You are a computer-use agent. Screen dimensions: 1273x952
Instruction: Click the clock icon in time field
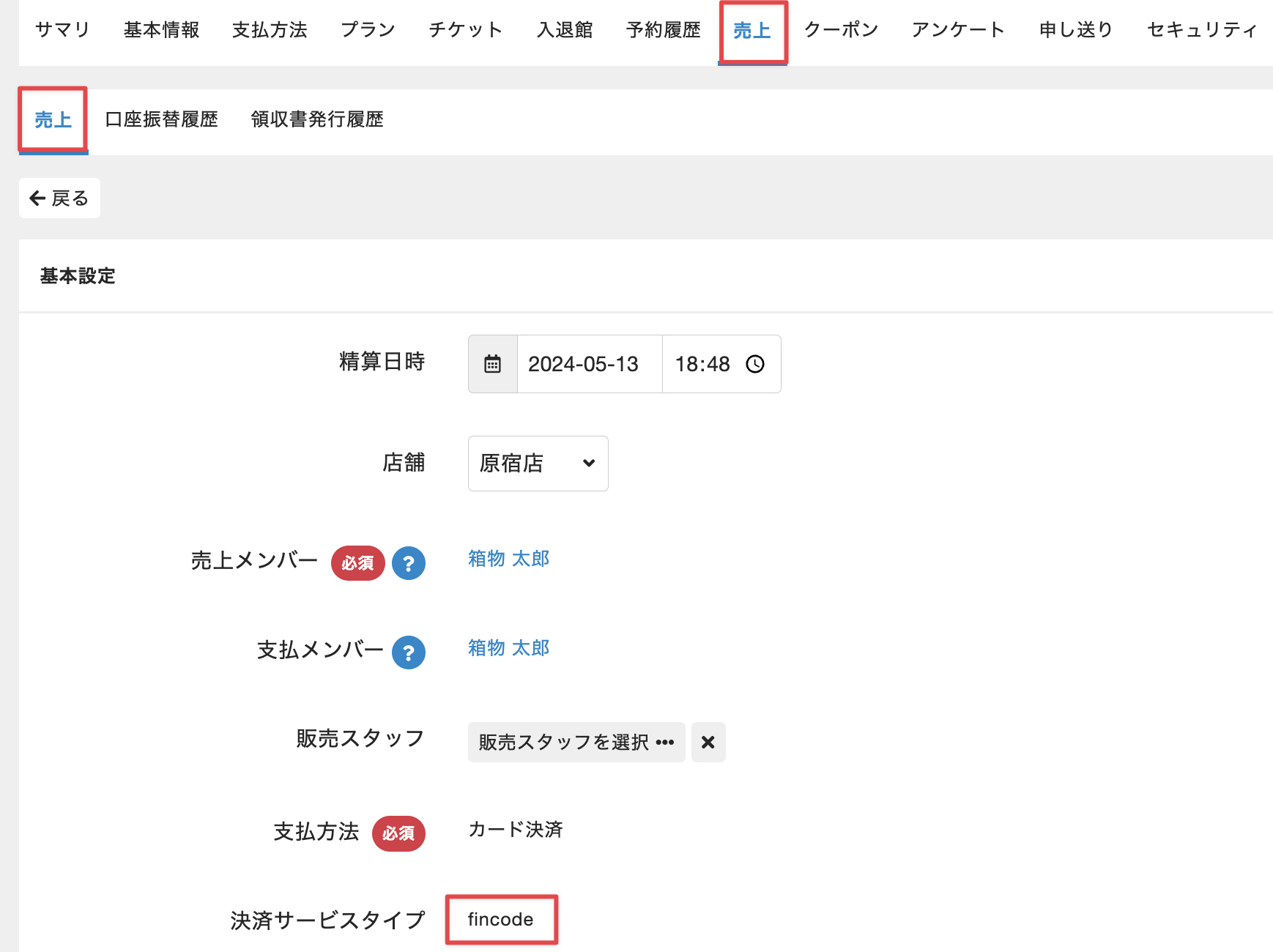tap(755, 364)
